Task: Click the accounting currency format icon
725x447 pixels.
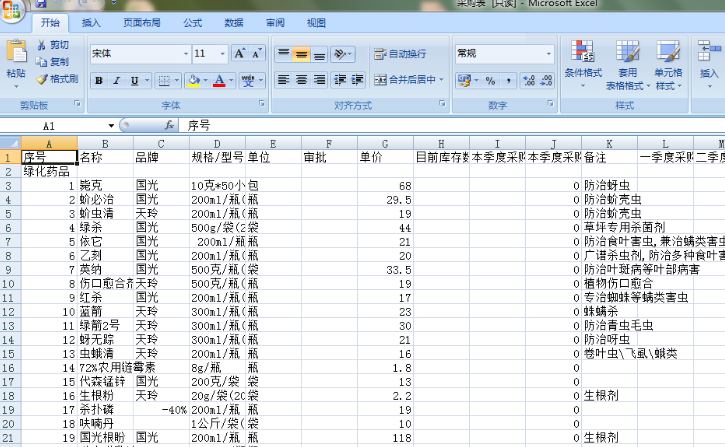Action: [x=464, y=80]
